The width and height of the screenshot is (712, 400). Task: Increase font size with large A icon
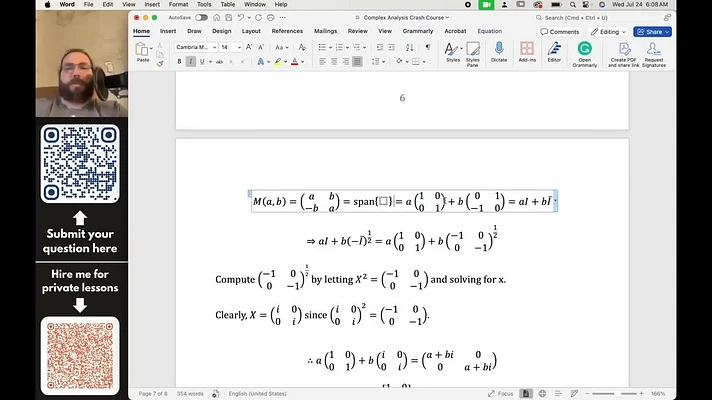pos(249,47)
